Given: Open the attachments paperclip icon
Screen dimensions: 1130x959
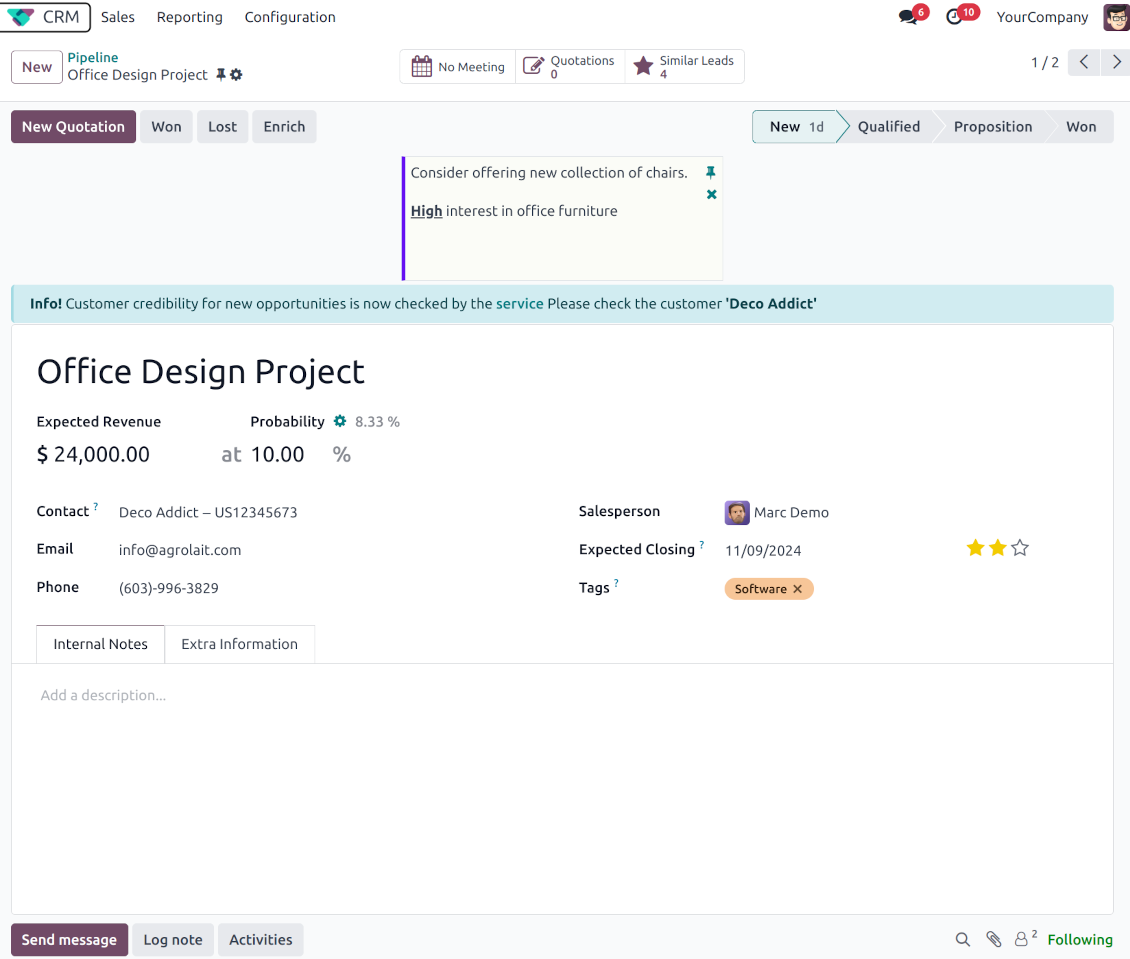Looking at the screenshot, I should coord(993,939).
